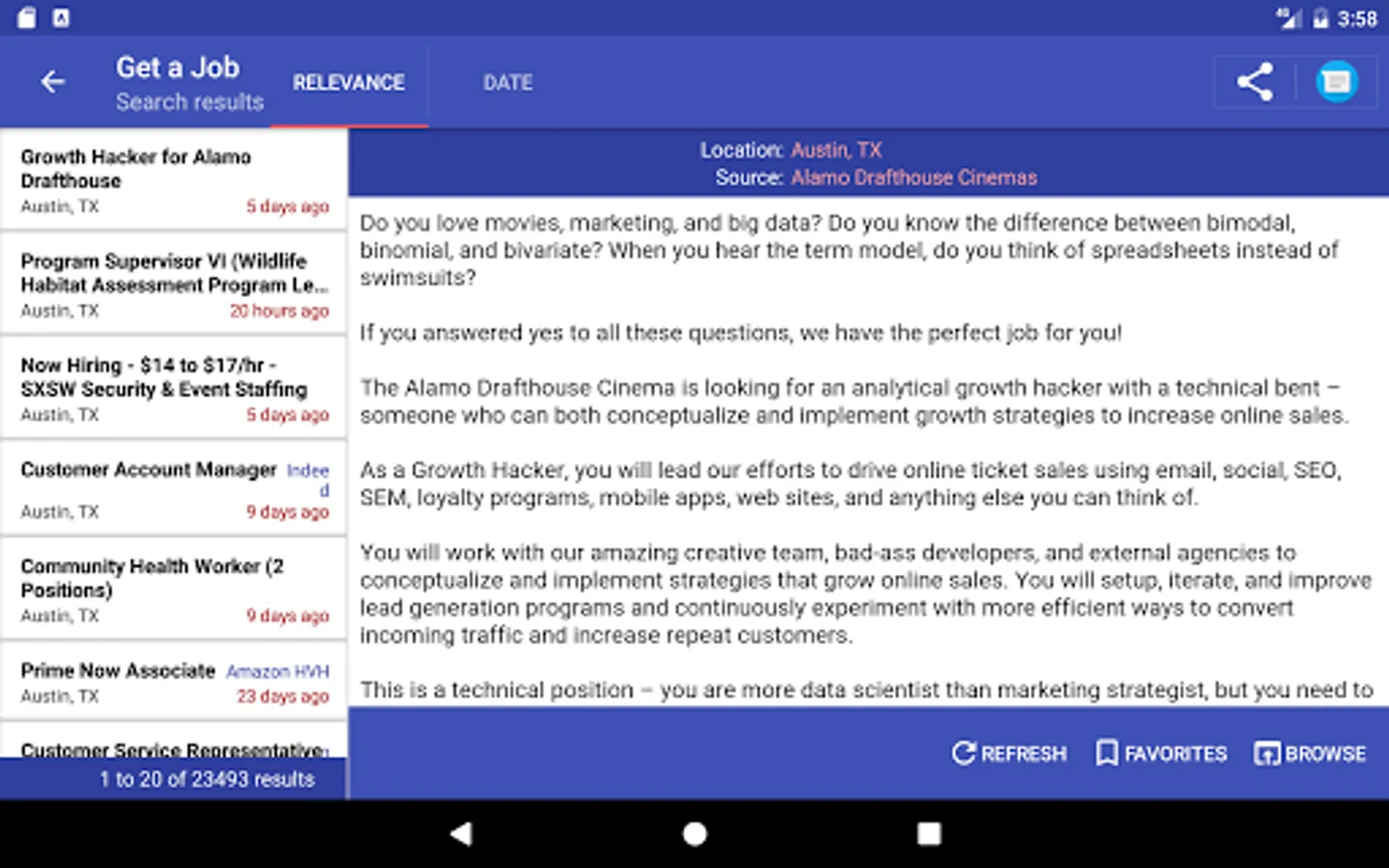Click the Refresh button

[x=1009, y=753]
